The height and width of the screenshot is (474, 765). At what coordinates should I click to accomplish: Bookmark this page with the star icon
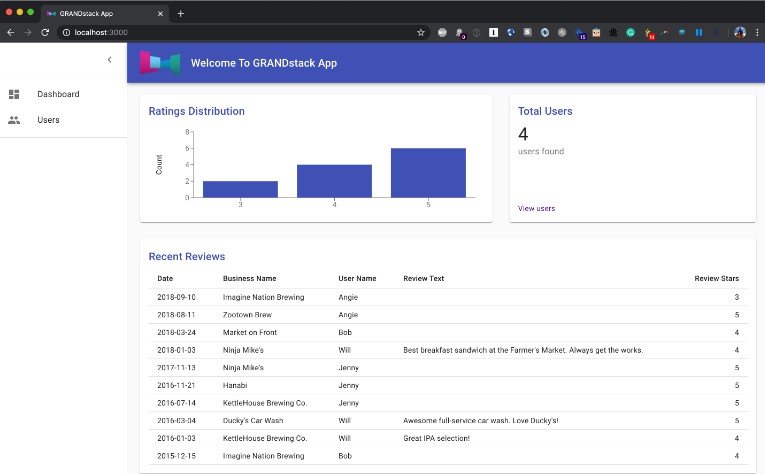click(421, 32)
